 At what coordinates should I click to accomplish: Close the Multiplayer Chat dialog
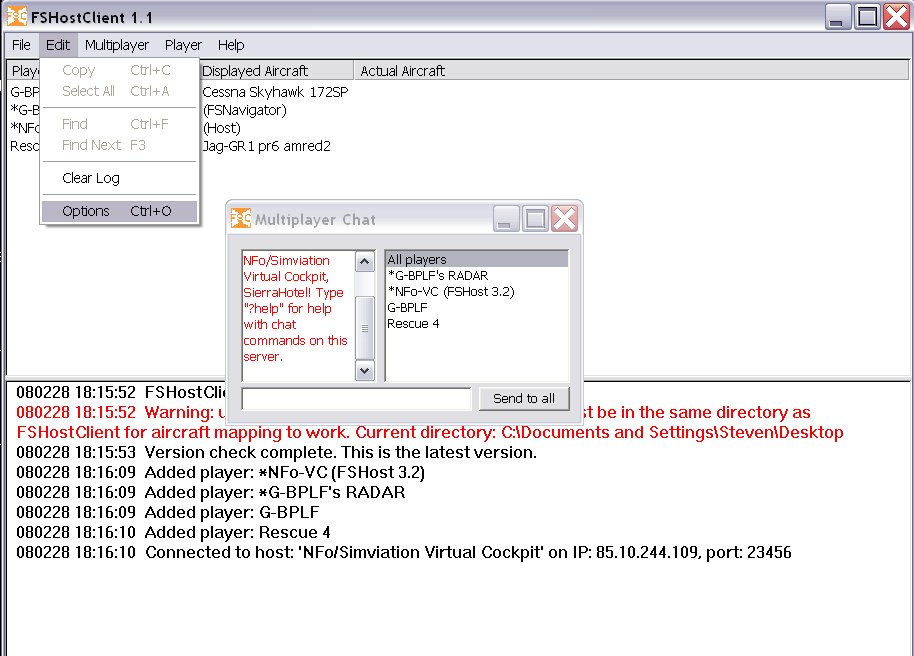(564, 219)
